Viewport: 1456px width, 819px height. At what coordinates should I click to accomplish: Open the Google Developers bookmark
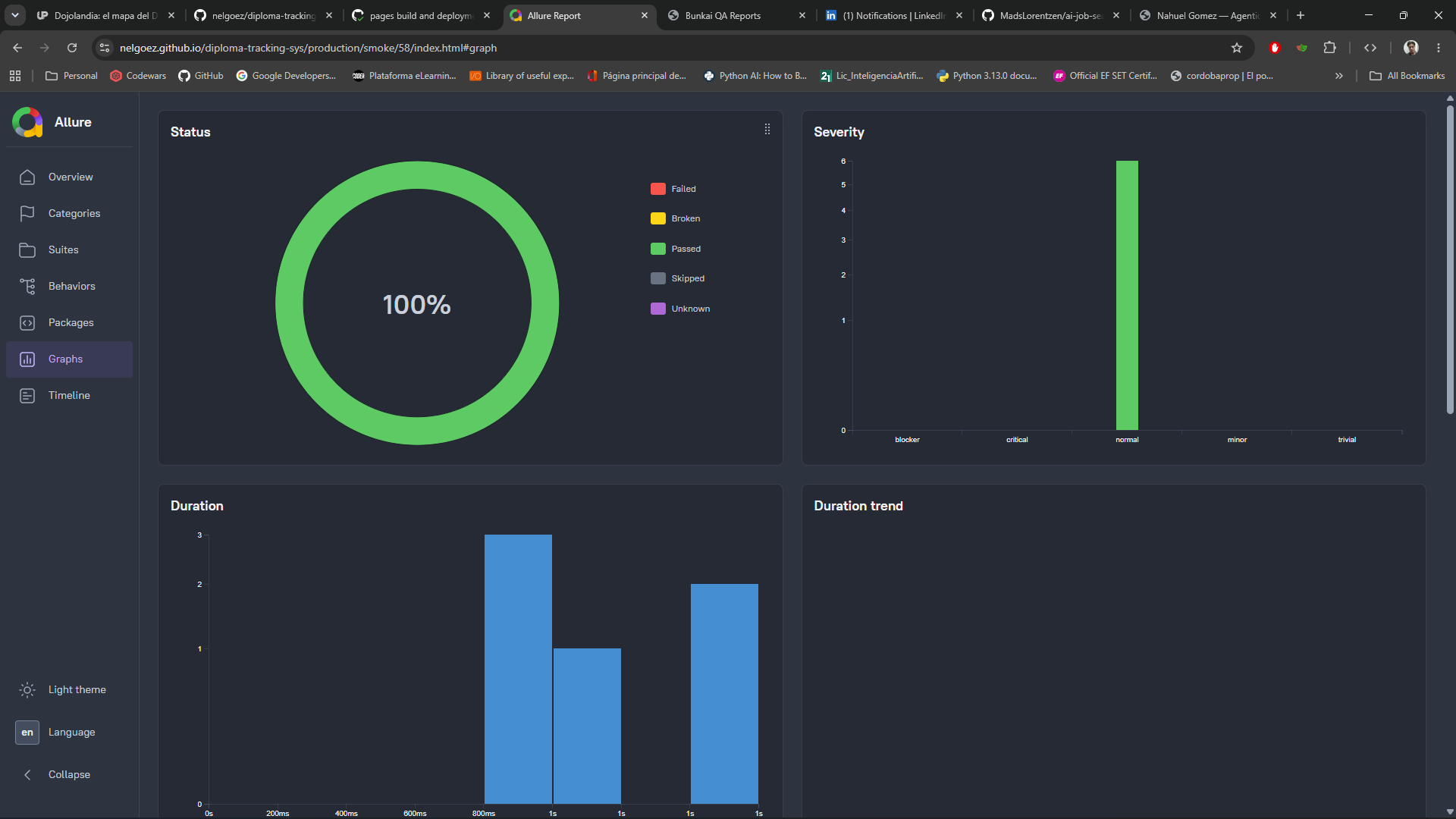pyautogui.click(x=286, y=76)
